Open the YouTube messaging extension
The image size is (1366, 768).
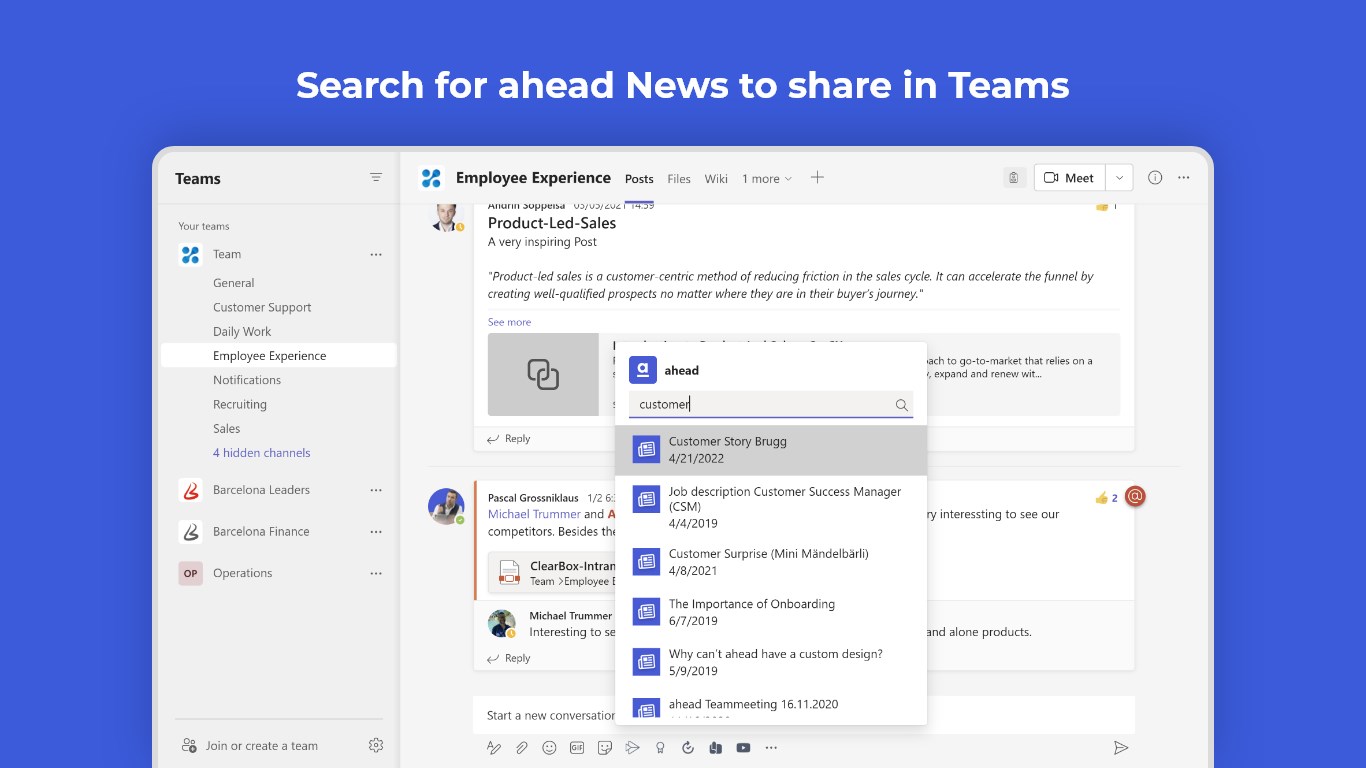tap(743, 748)
